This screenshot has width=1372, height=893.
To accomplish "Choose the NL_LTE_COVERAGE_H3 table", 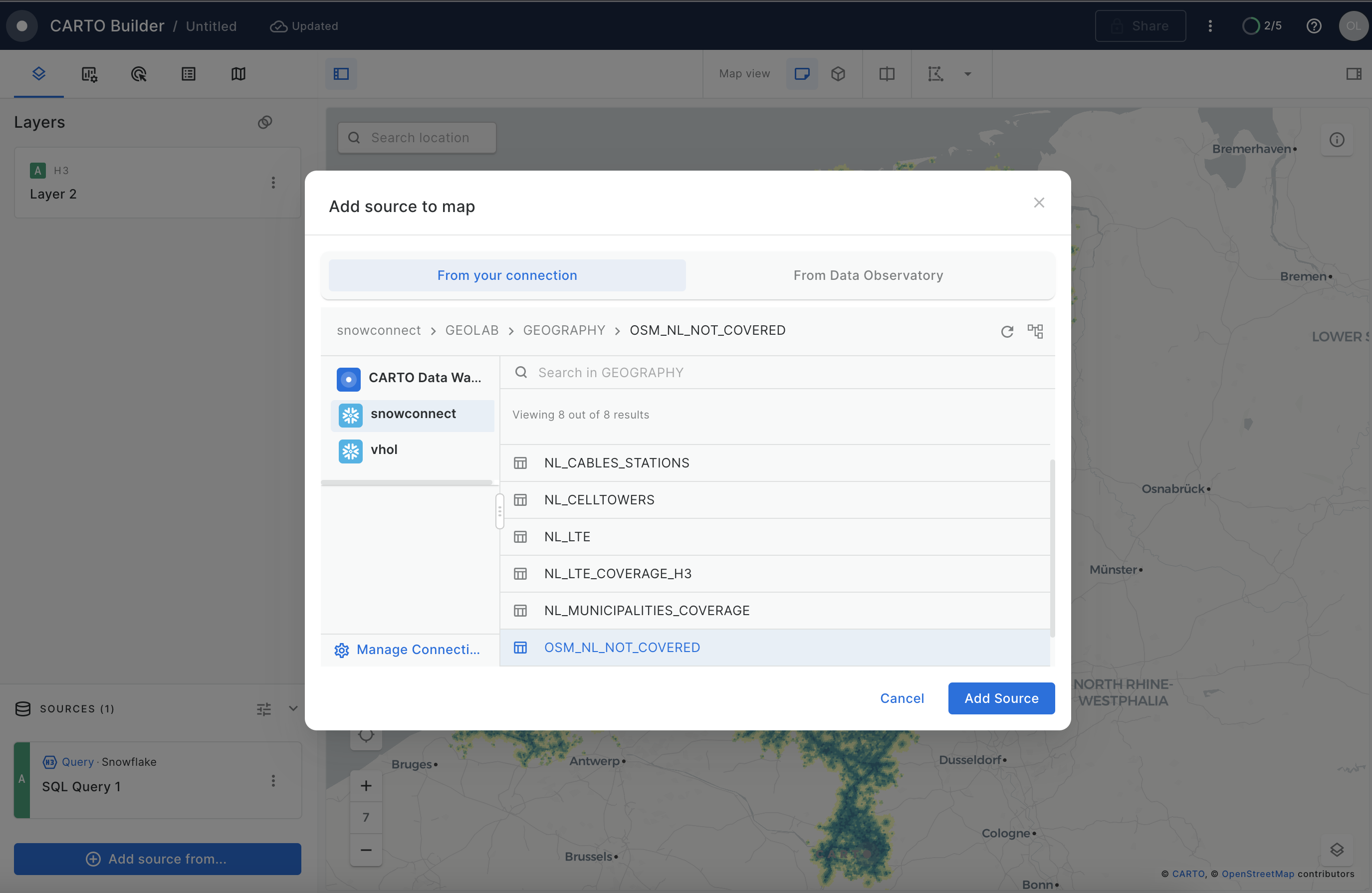I will (x=618, y=574).
